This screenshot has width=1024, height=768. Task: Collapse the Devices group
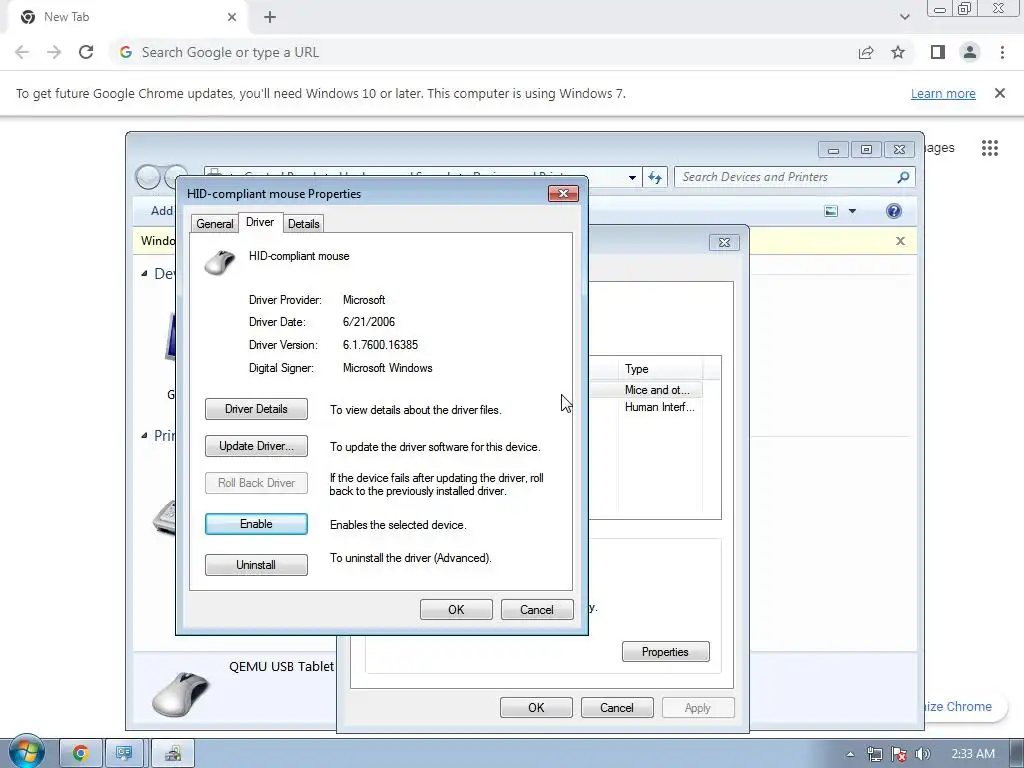[144, 274]
